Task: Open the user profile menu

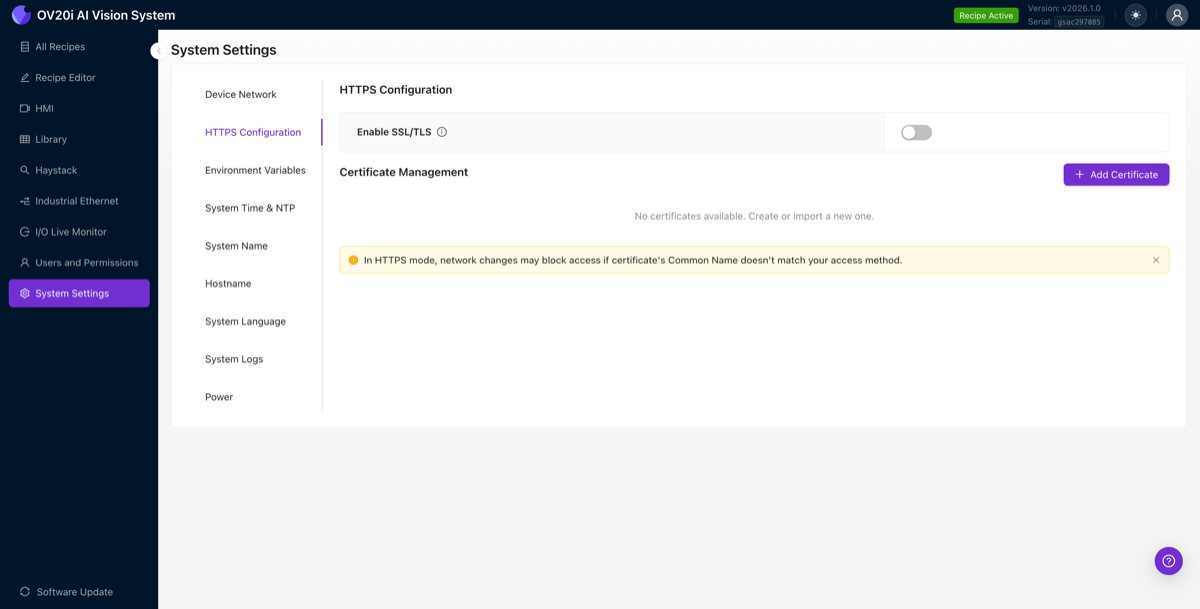Action: coord(1174,15)
